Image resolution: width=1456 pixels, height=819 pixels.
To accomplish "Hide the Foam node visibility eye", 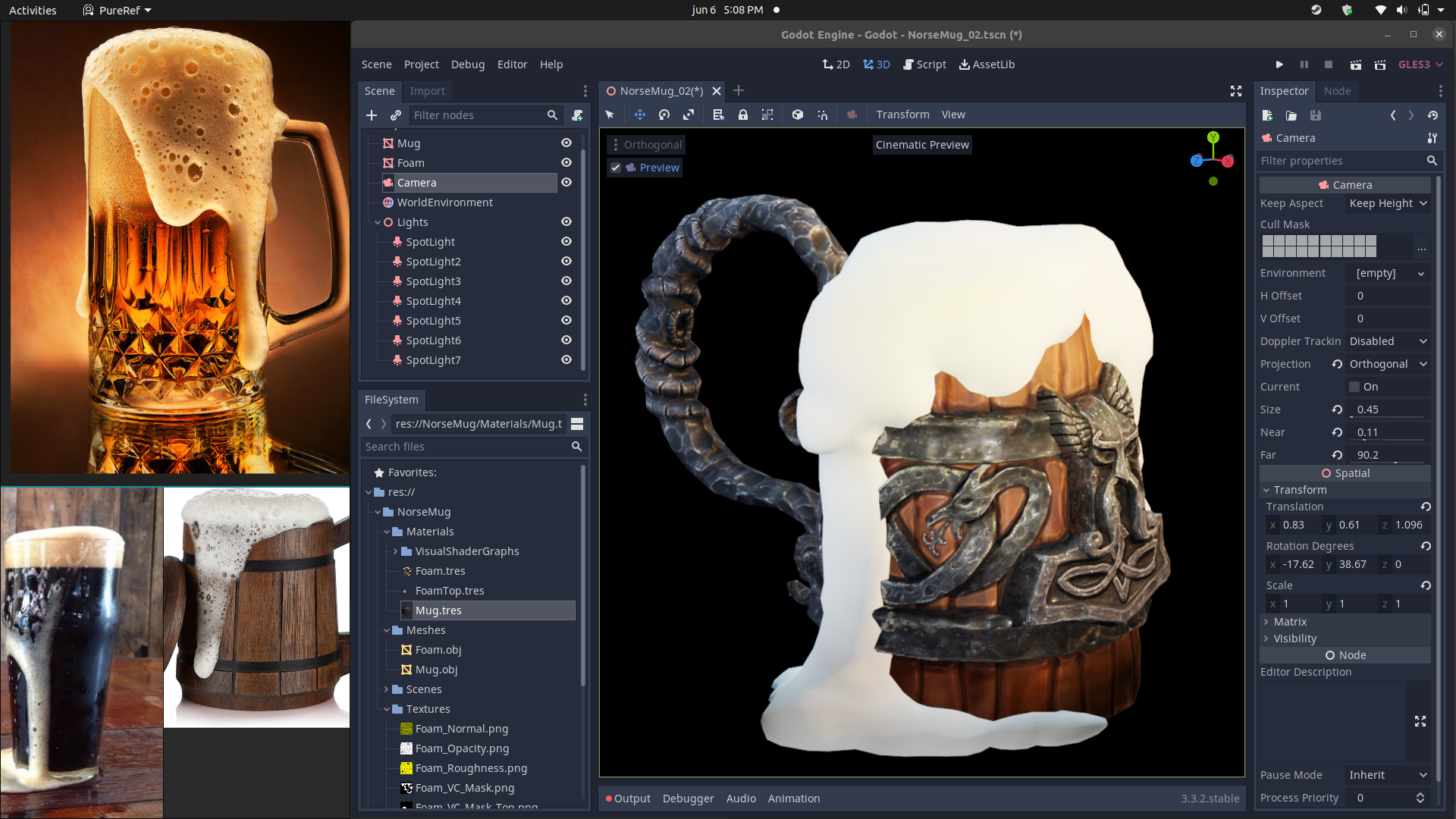I will [x=566, y=162].
